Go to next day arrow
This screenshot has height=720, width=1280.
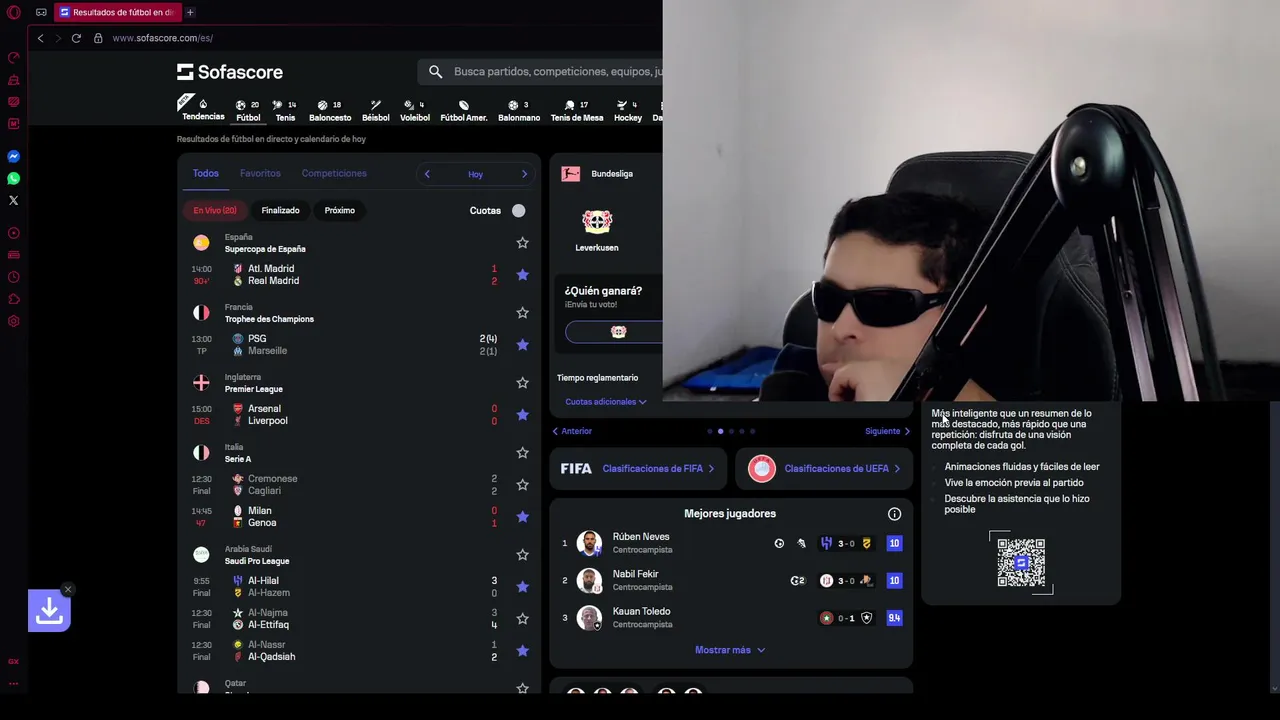tap(524, 174)
